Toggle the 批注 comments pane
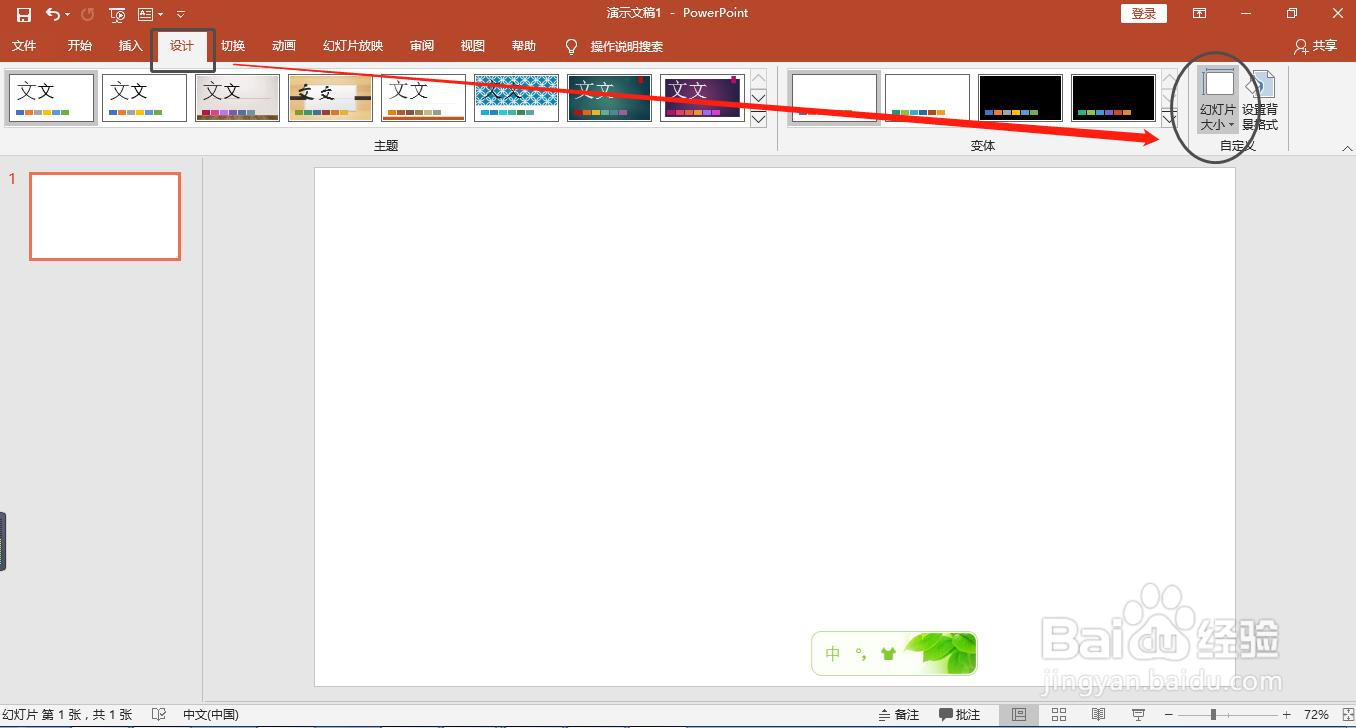This screenshot has width=1356, height=728. click(960, 715)
